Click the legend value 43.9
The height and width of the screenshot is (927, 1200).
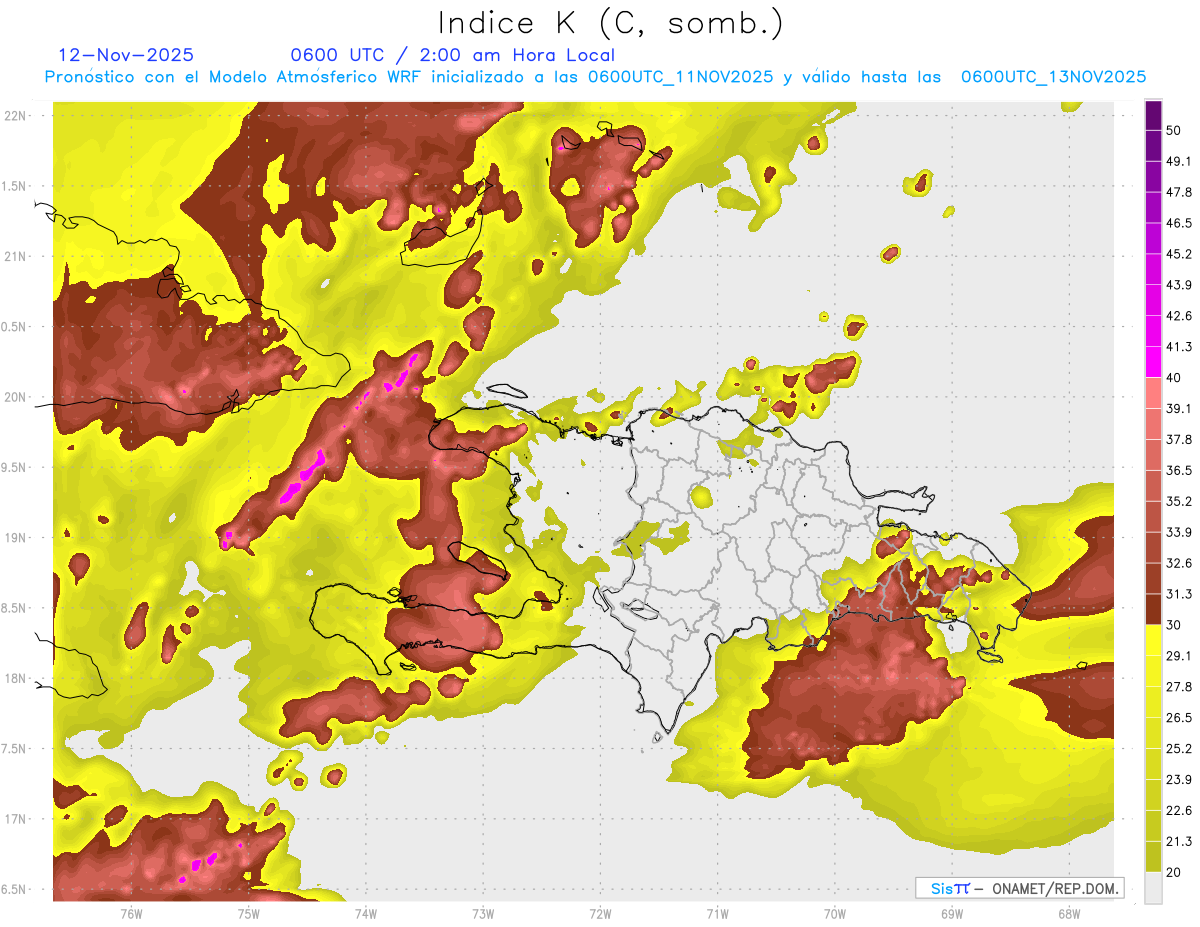[x=1179, y=285]
